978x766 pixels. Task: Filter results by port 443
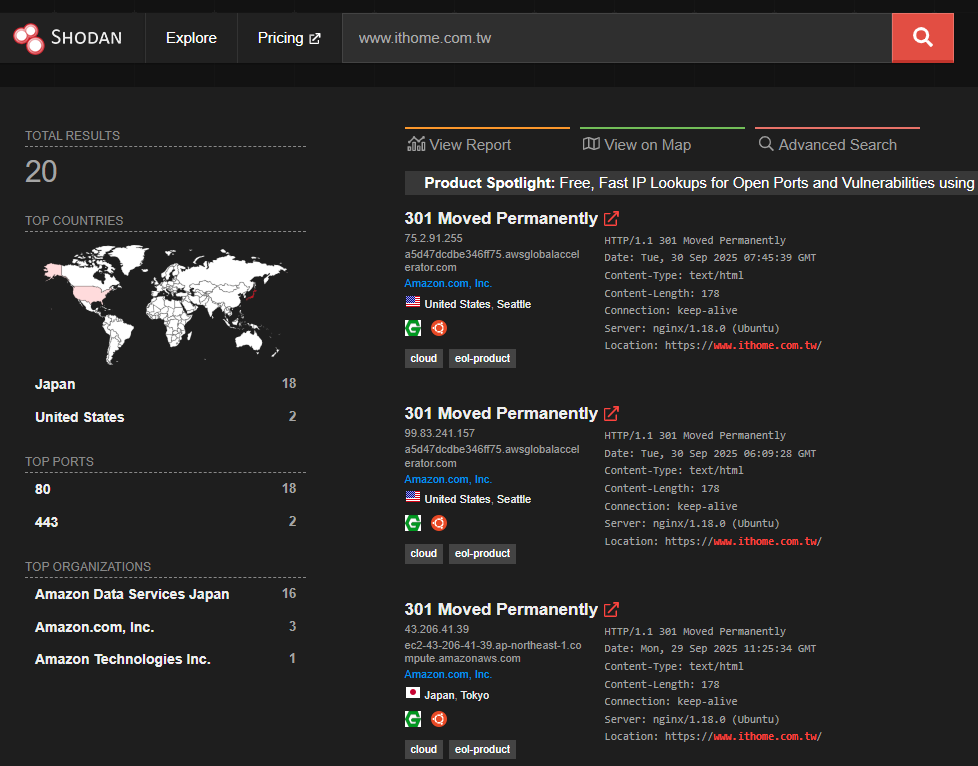46,522
